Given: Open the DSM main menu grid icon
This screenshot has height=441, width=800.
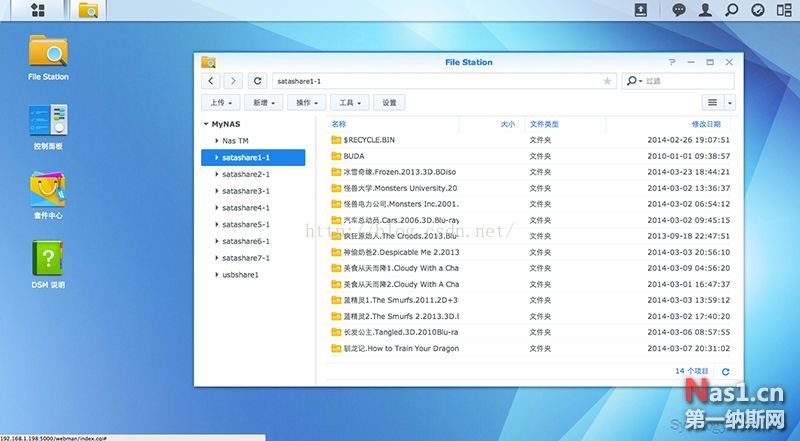Looking at the screenshot, I should coord(37,10).
